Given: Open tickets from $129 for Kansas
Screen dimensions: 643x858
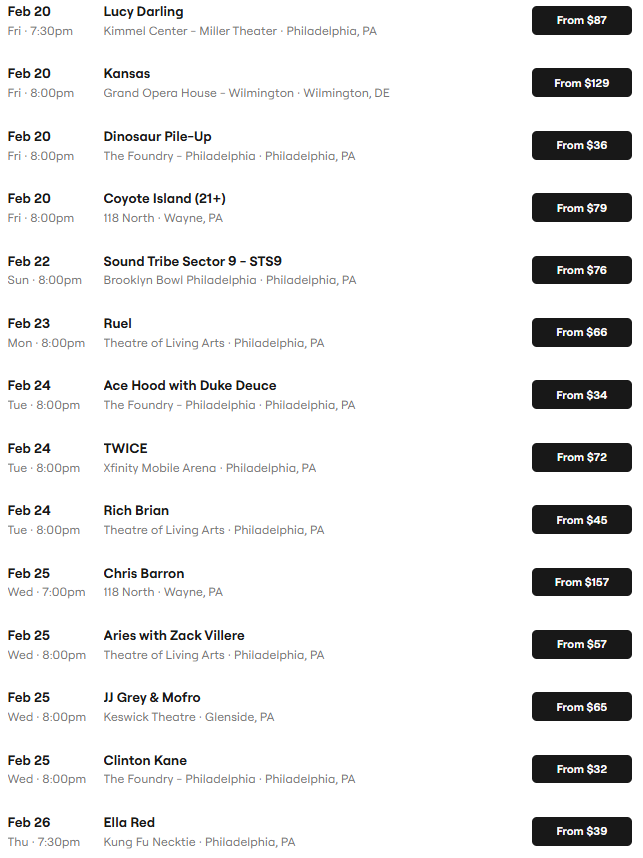Looking at the screenshot, I should (x=581, y=83).
